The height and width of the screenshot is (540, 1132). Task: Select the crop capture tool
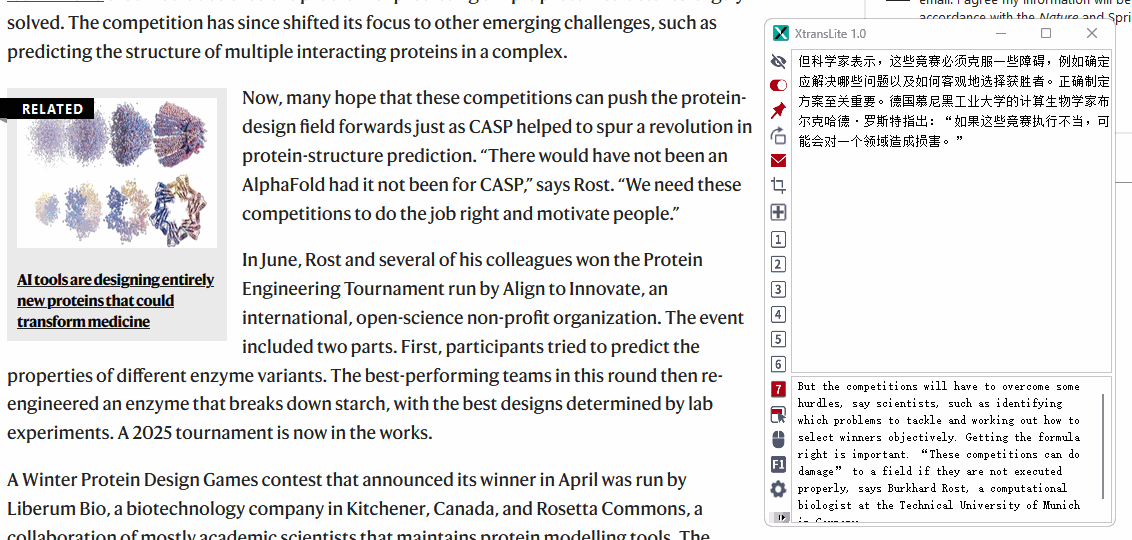(779, 186)
